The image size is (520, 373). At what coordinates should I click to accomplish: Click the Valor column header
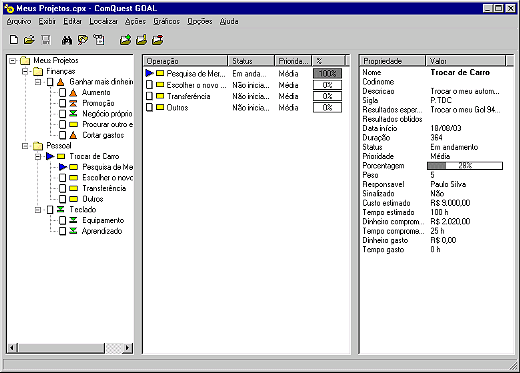pos(466,61)
